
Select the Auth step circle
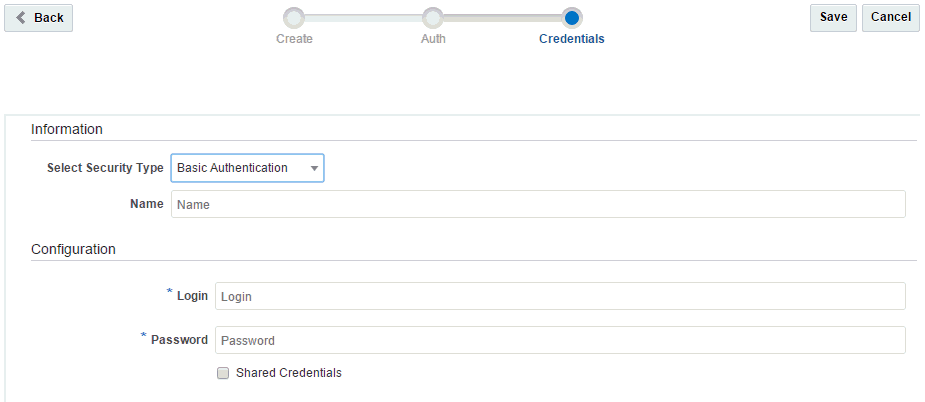tap(433, 18)
